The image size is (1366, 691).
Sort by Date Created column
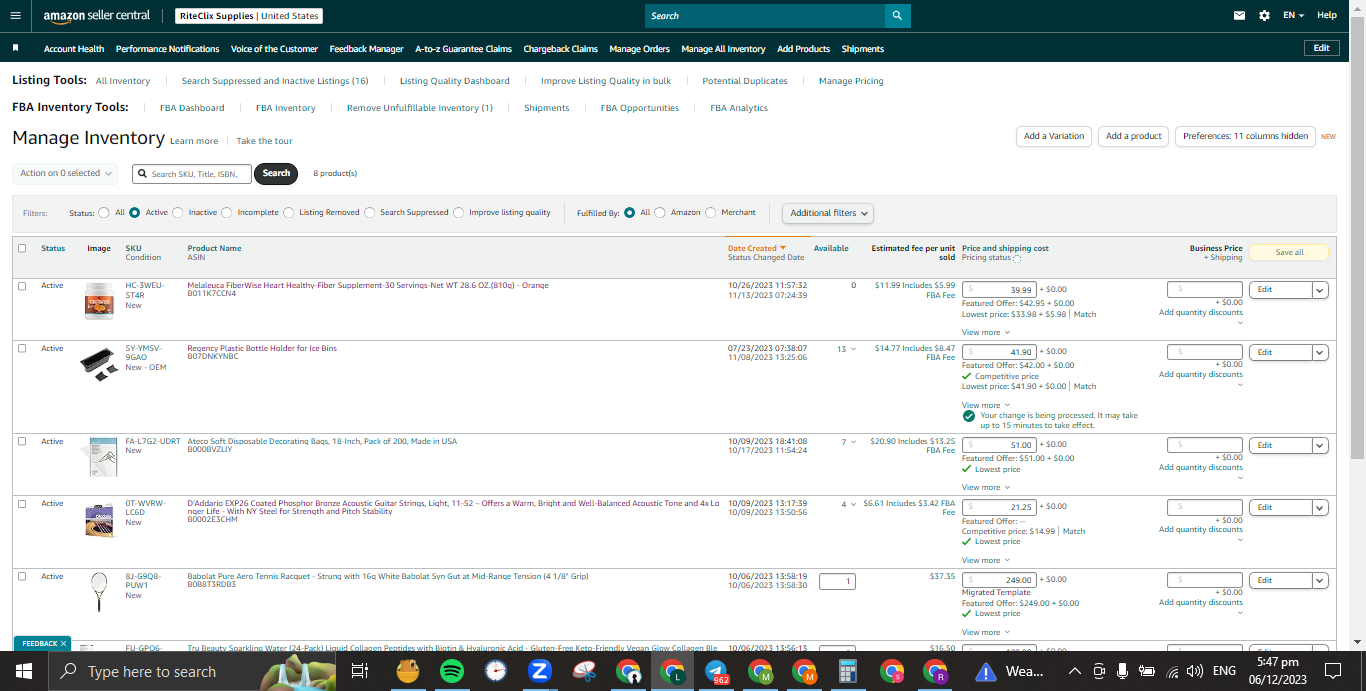click(756, 248)
